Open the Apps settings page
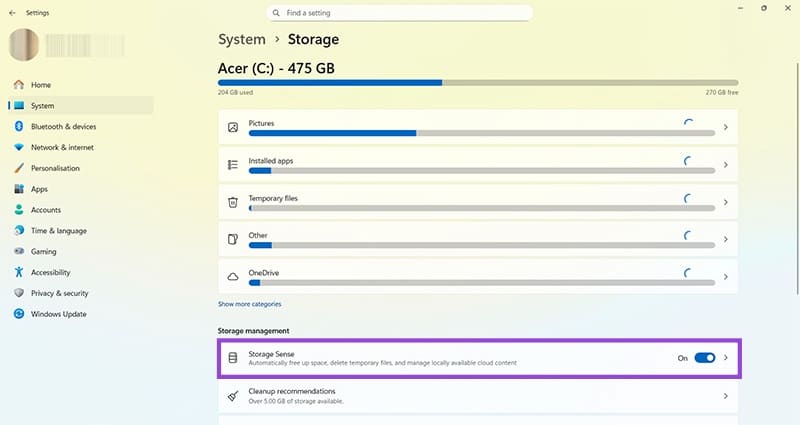The image size is (800, 425). [81, 189]
